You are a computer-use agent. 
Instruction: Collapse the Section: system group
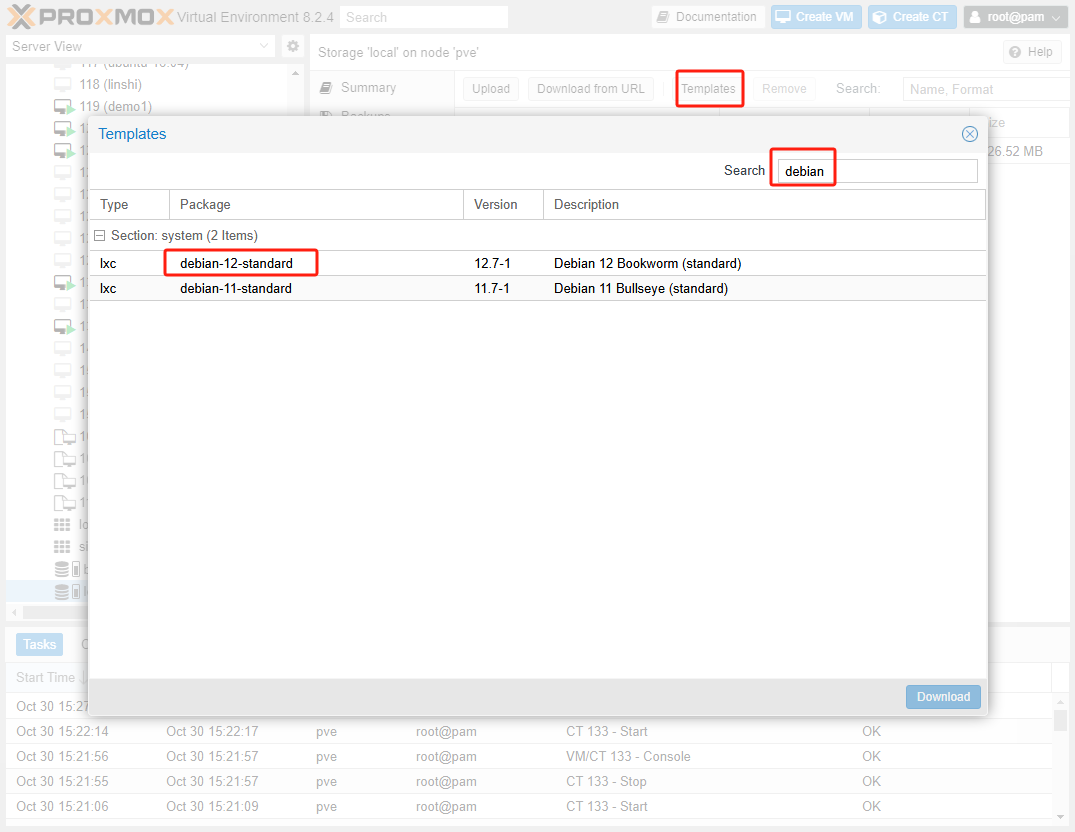pyautogui.click(x=99, y=235)
